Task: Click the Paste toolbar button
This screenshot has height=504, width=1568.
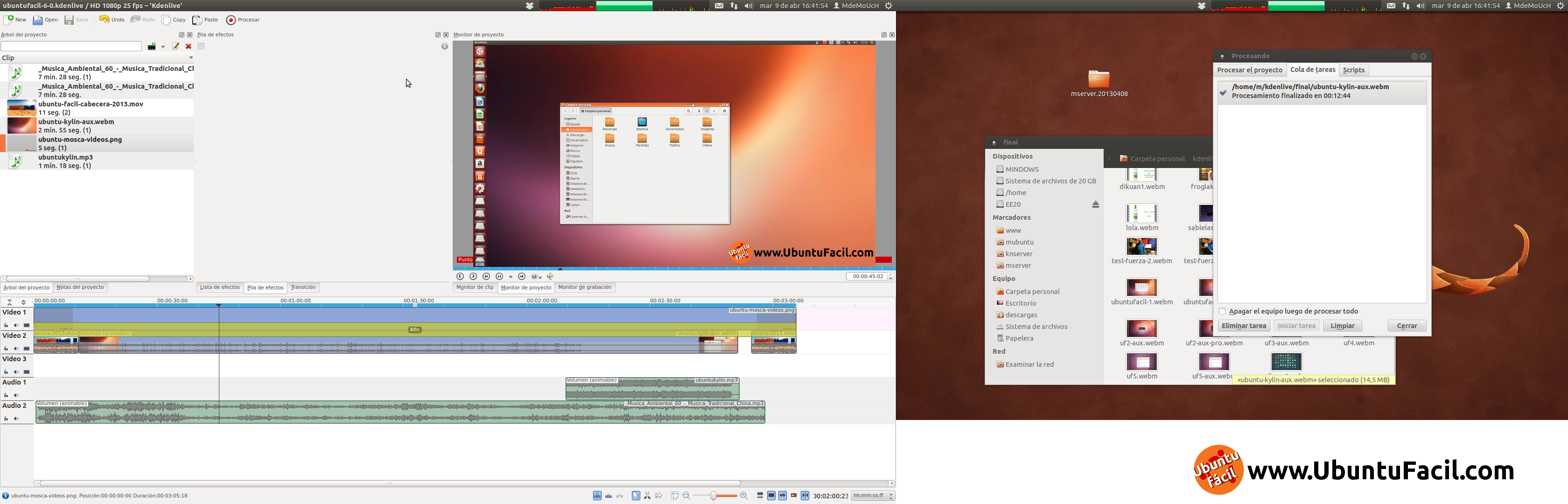Action: point(205,20)
